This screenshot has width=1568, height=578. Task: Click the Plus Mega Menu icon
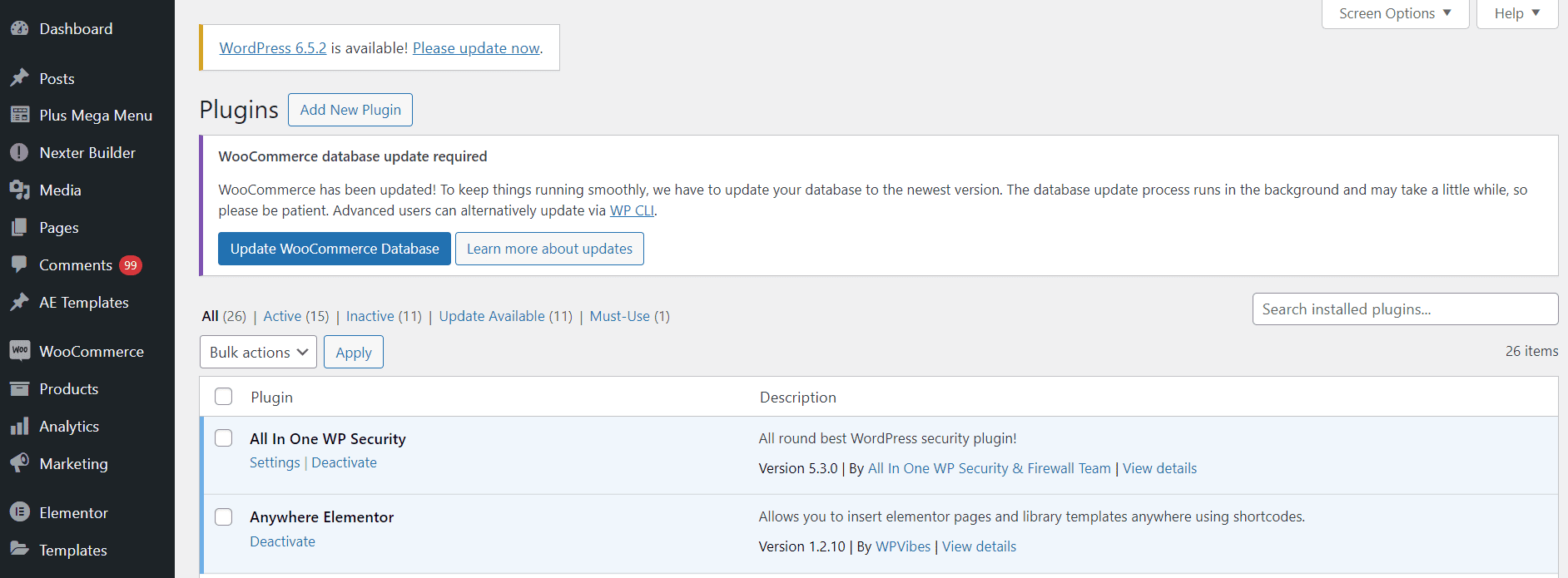tap(20, 115)
